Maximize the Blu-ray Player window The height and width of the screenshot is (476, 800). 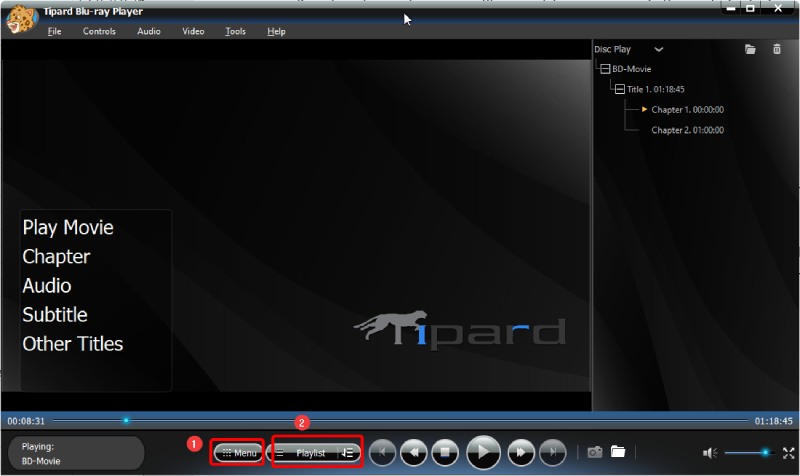(x=751, y=8)
